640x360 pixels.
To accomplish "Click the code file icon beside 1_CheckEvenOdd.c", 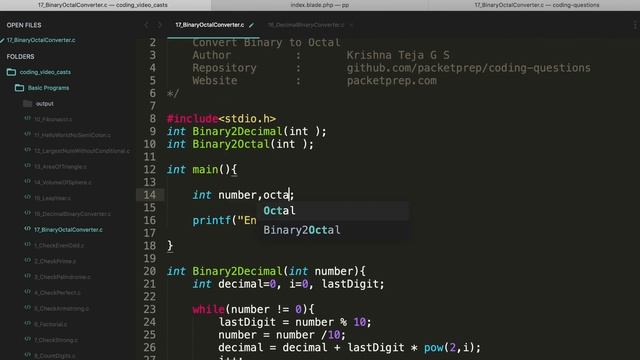I will (27, 244).
